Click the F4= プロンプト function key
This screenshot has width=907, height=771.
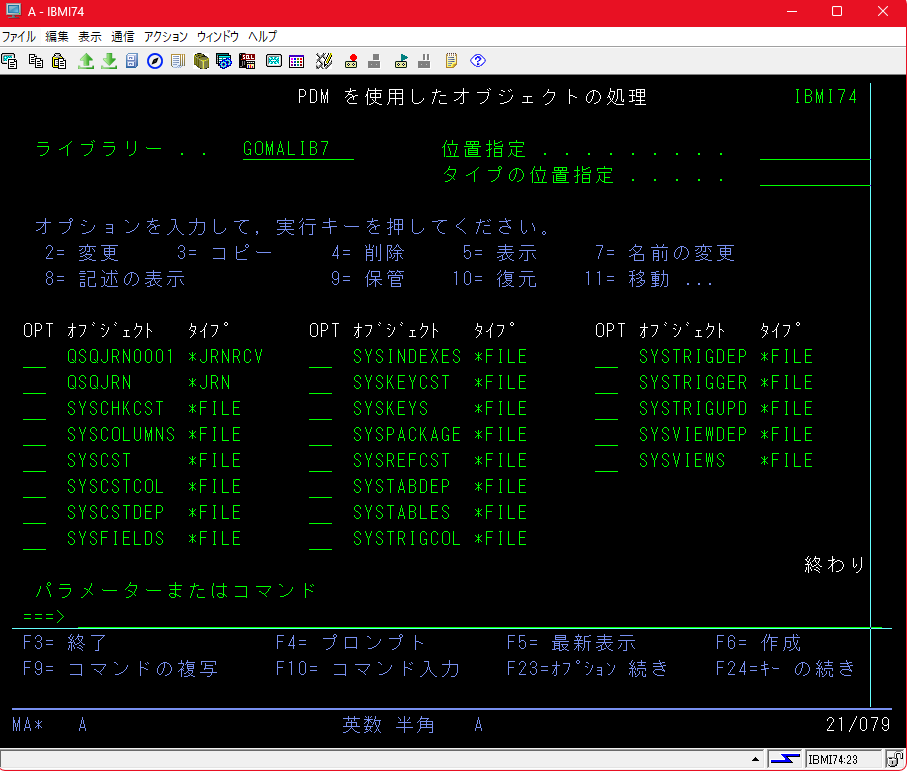[x=351, y=643]
